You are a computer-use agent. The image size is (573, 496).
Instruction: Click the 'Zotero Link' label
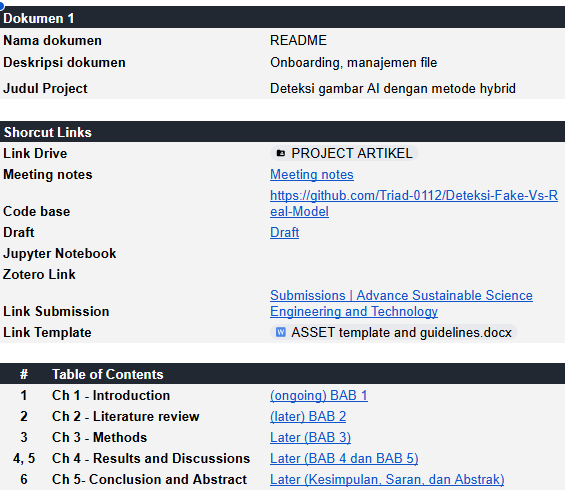coord(39,274)
